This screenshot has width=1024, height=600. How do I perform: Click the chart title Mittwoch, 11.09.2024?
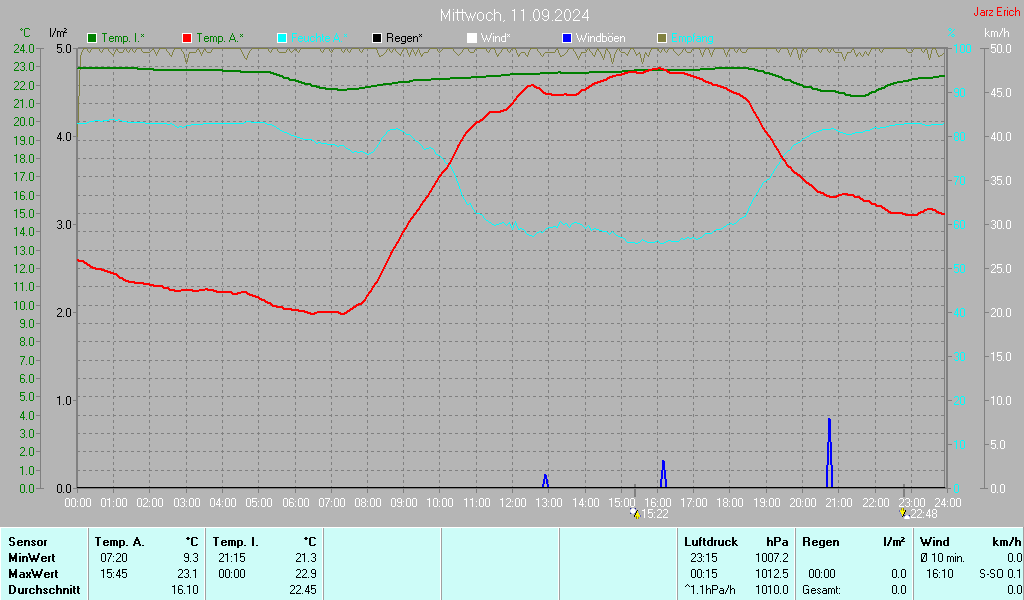(x=514, y=15)
